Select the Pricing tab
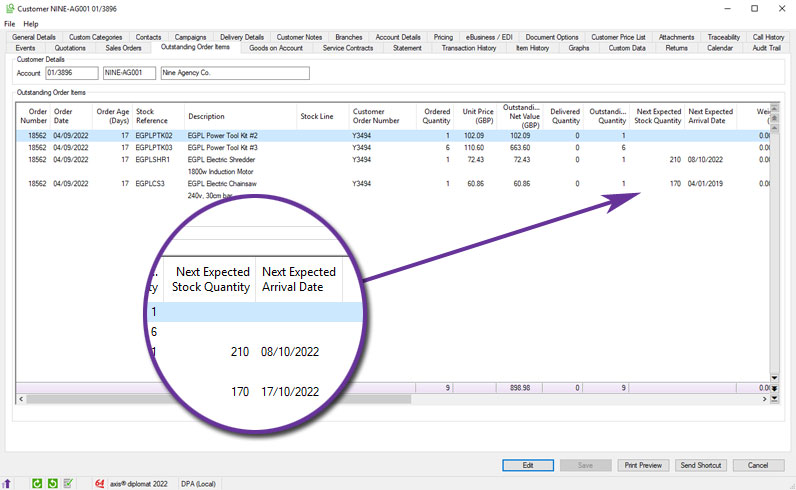This screenshot has height=490, width=796. click(x=443, y=37)
